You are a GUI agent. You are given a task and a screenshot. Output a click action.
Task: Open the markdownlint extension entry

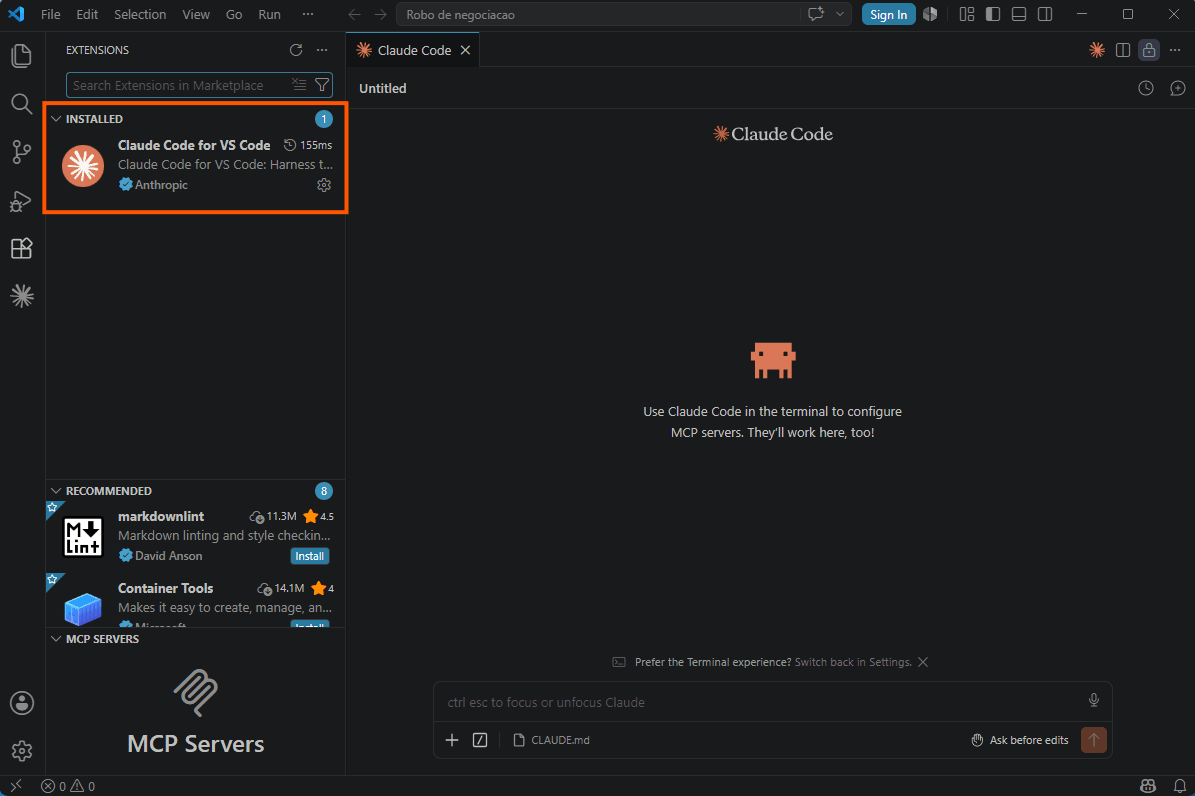(x=196, y=536)
